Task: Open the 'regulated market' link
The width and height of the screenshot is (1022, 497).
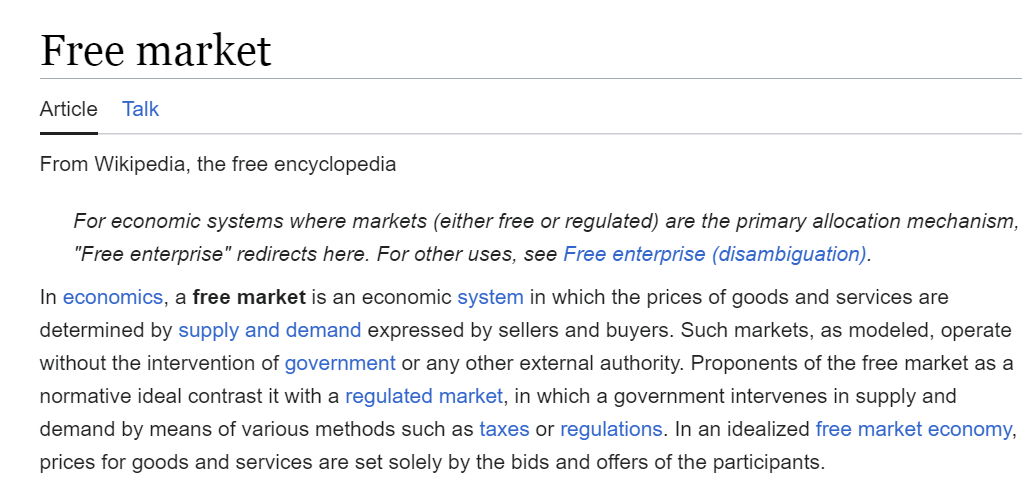Action: pyautogui.click(x=424, y=396)
